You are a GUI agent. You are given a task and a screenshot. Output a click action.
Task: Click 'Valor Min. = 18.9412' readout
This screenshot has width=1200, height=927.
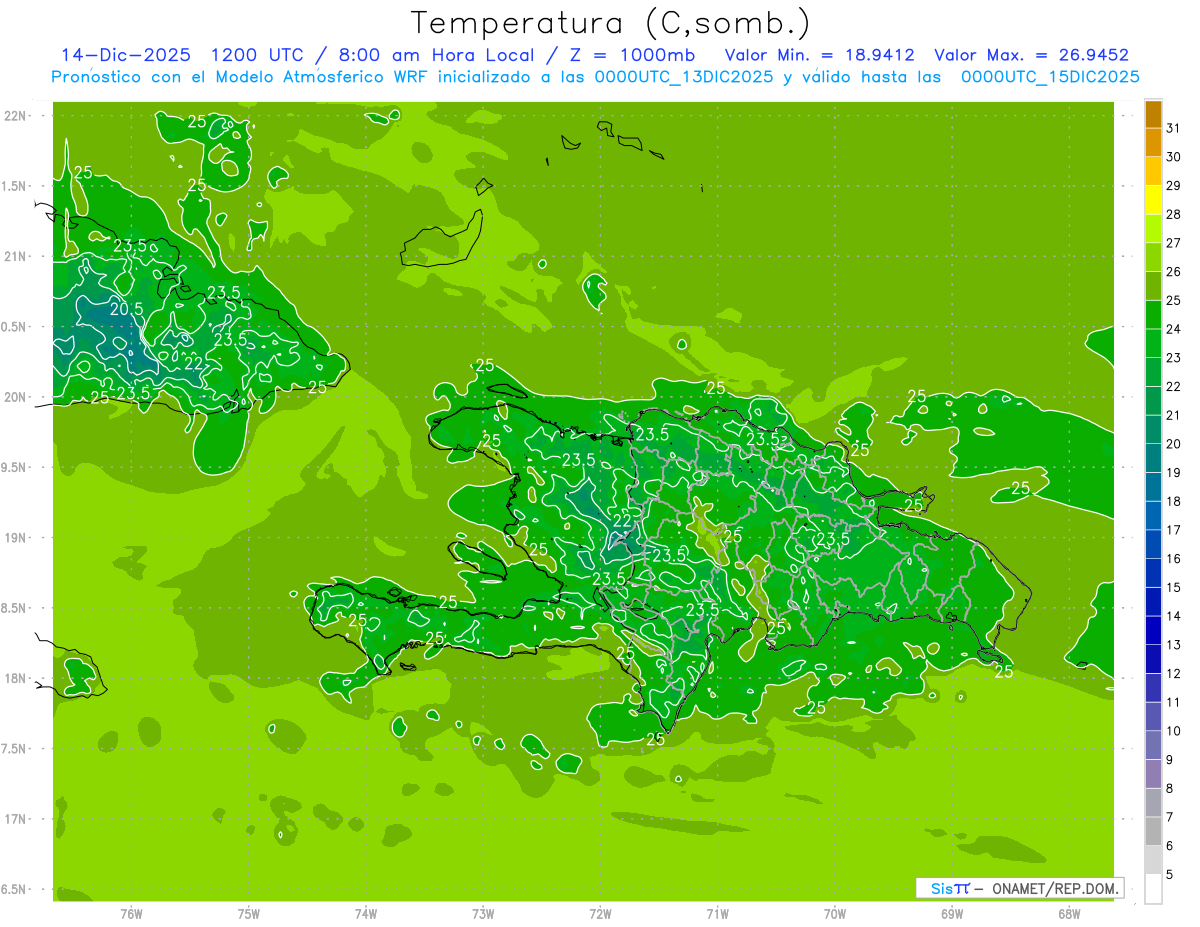(819, 55)
